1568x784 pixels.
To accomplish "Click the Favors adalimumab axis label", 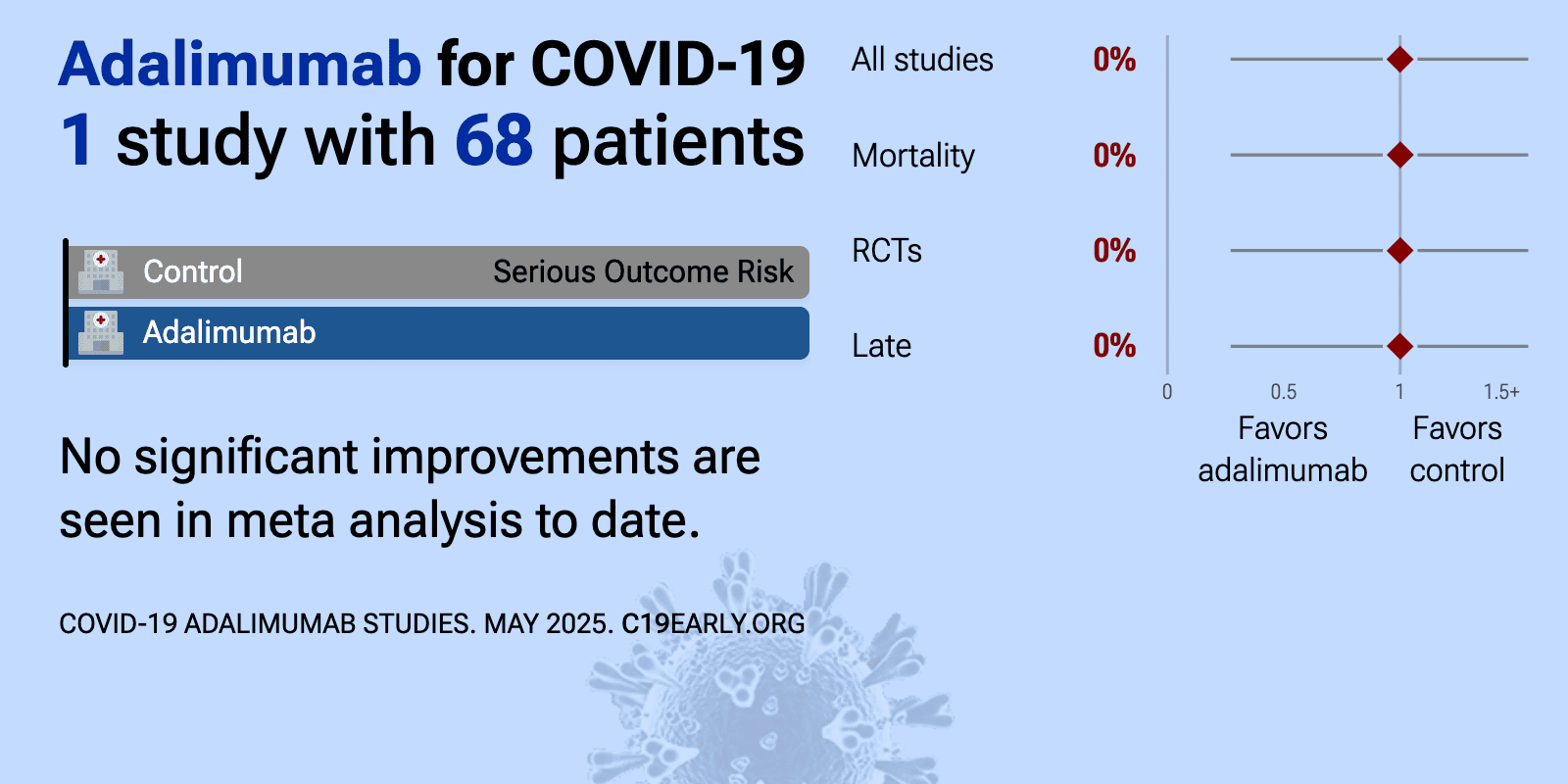I will point(1283,450).
